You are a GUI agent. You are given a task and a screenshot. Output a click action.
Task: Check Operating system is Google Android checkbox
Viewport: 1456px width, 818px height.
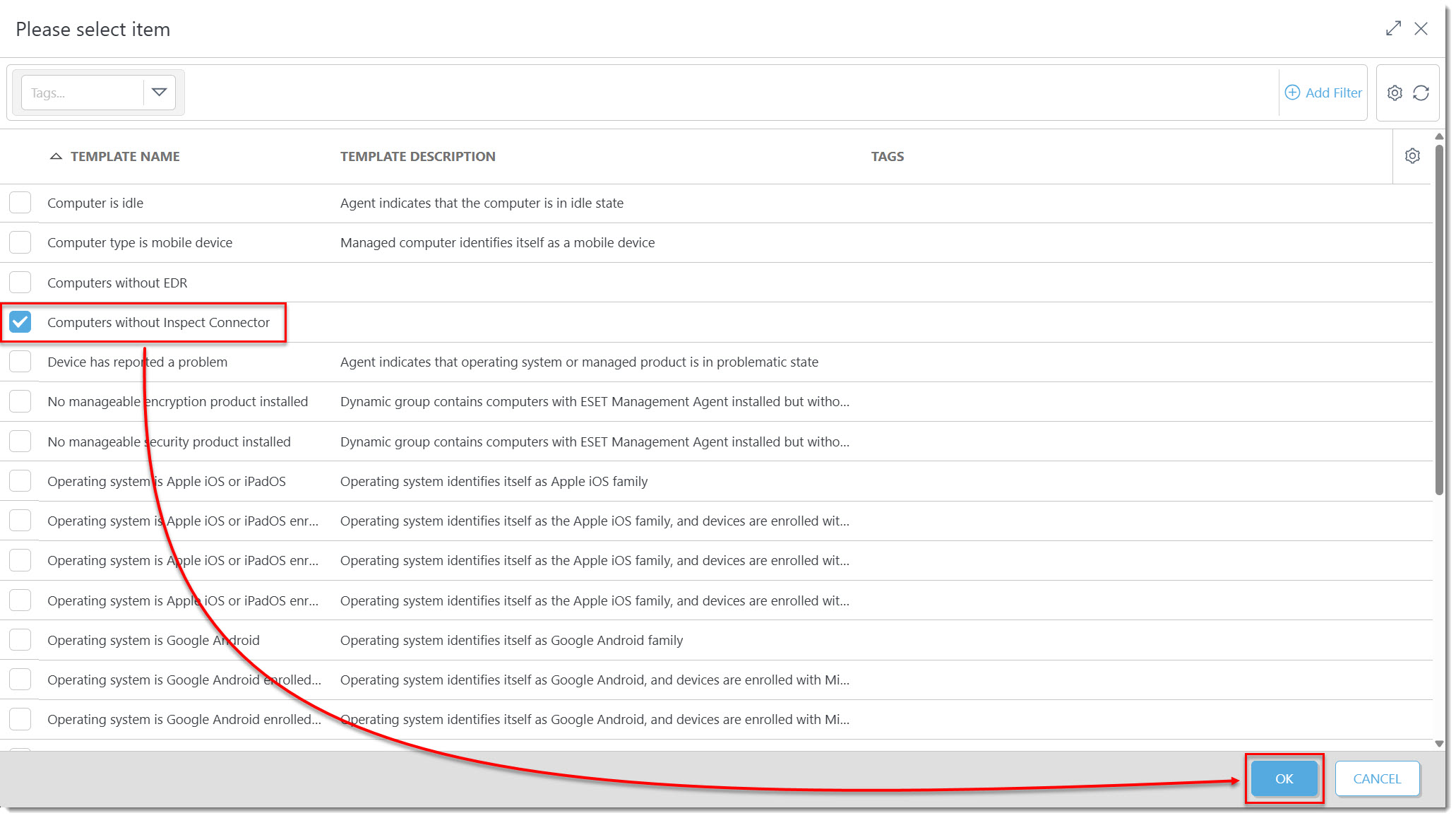[20, 640]
